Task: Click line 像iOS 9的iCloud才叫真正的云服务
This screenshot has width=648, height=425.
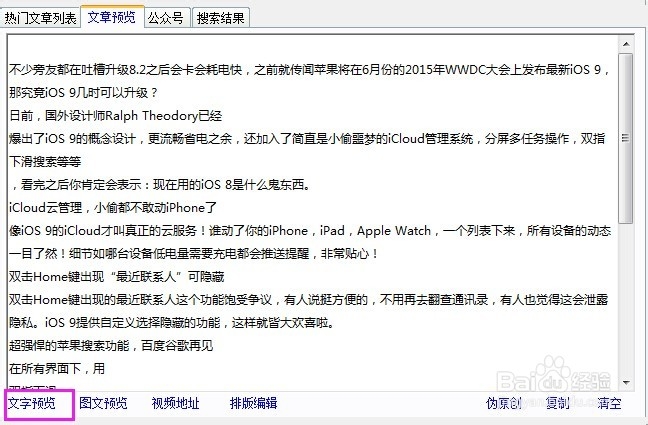Action: (310, 231)
